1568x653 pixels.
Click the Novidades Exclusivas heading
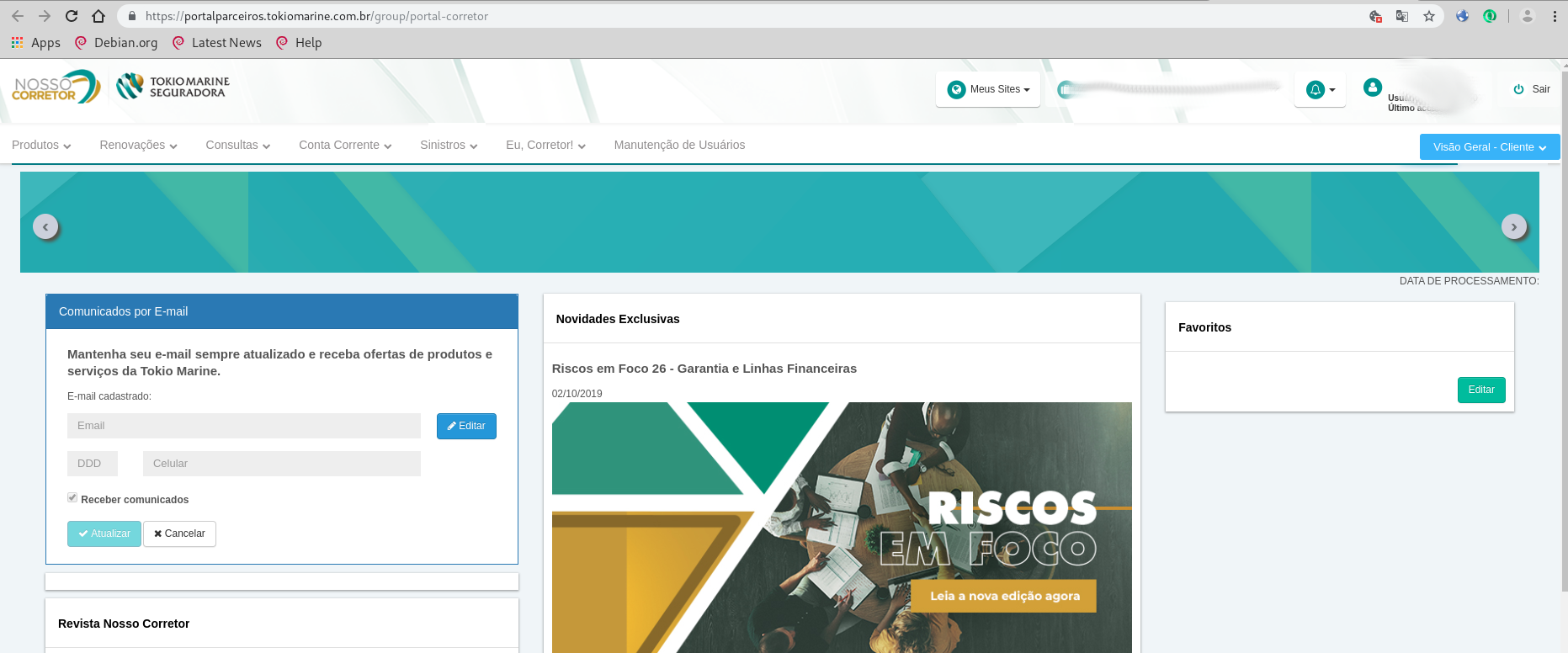(x=618, y=319)
